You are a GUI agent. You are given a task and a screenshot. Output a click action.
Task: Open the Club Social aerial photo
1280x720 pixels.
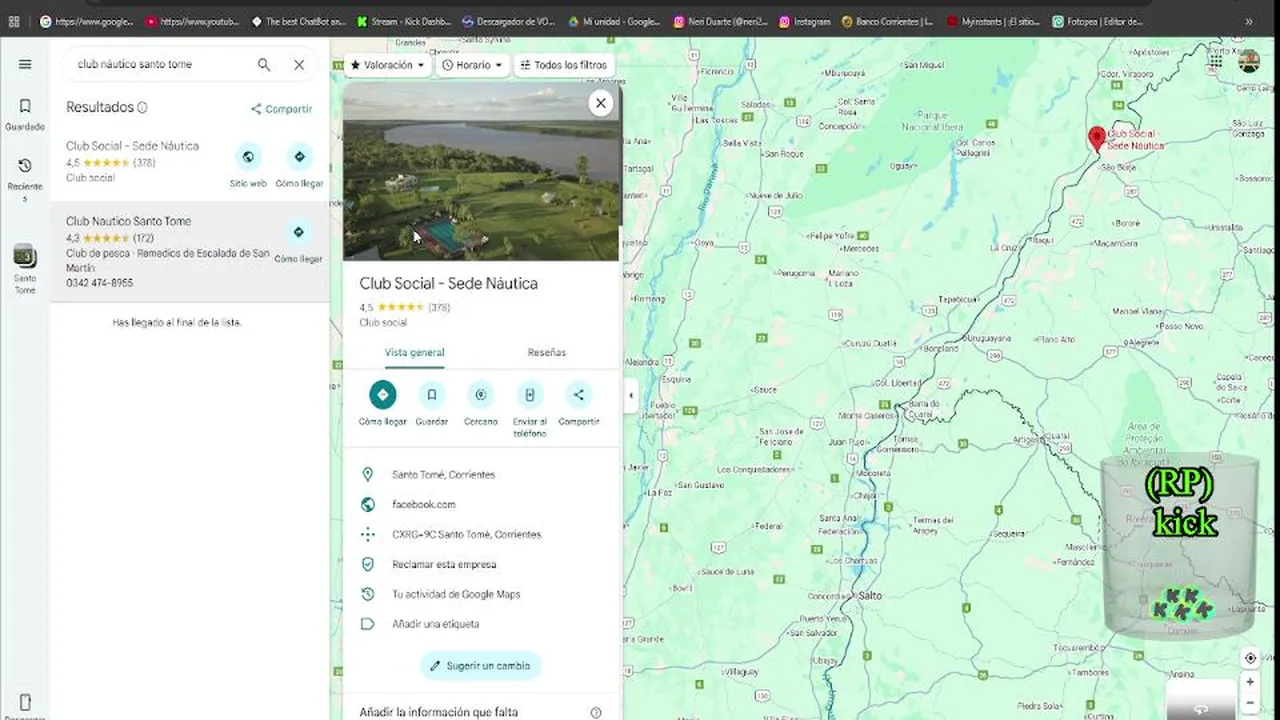481,171
